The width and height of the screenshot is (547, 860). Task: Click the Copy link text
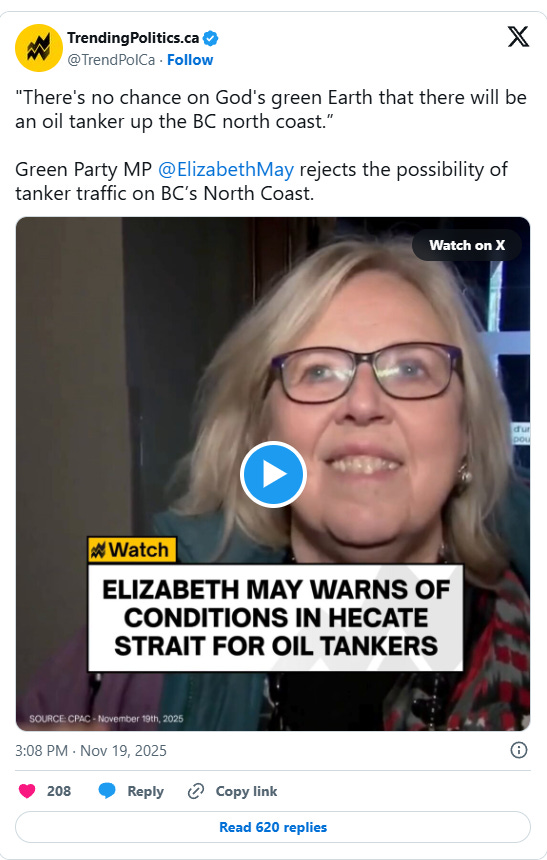(x=246, y=791)
